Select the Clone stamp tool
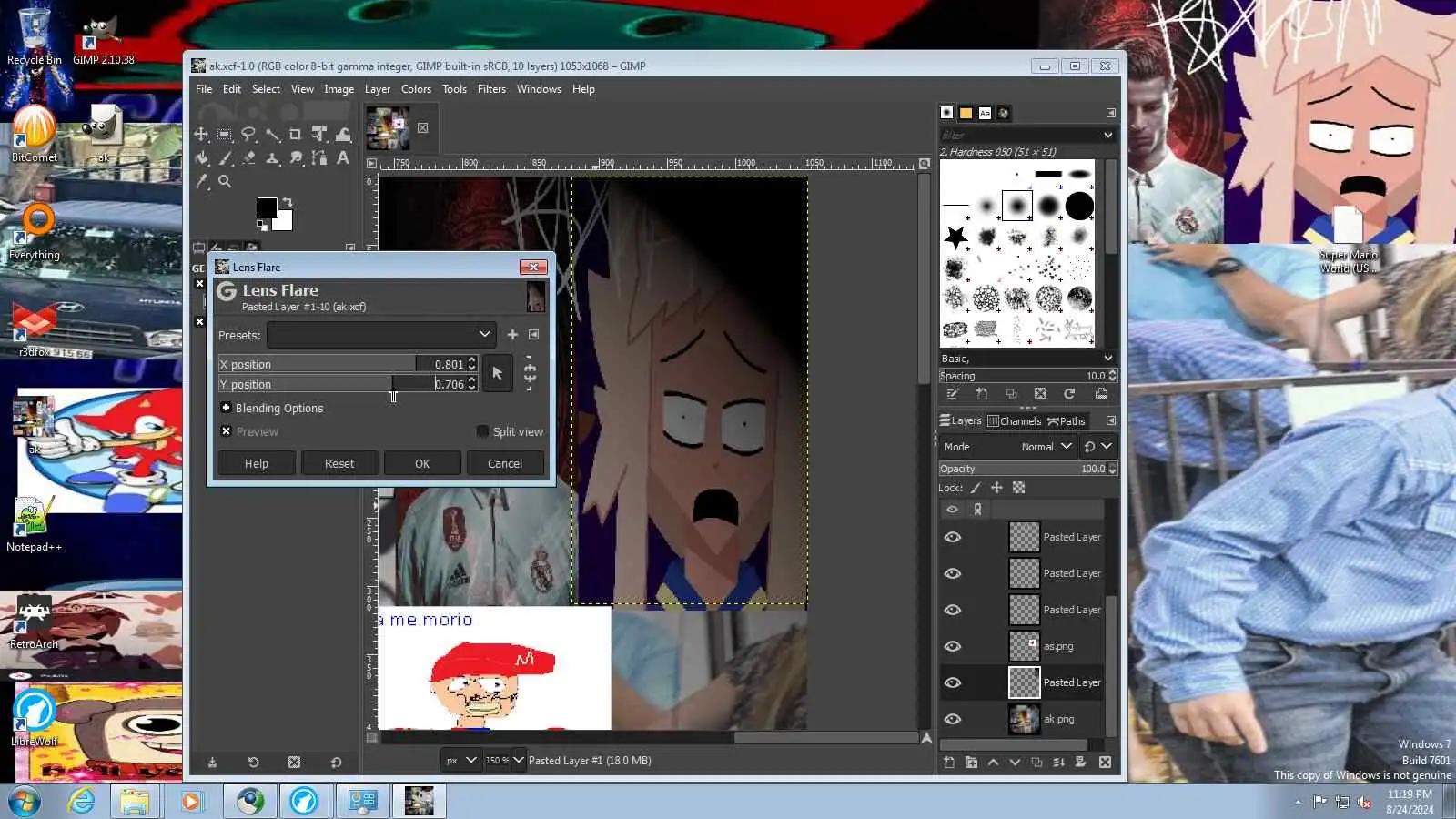 (272, 158)
